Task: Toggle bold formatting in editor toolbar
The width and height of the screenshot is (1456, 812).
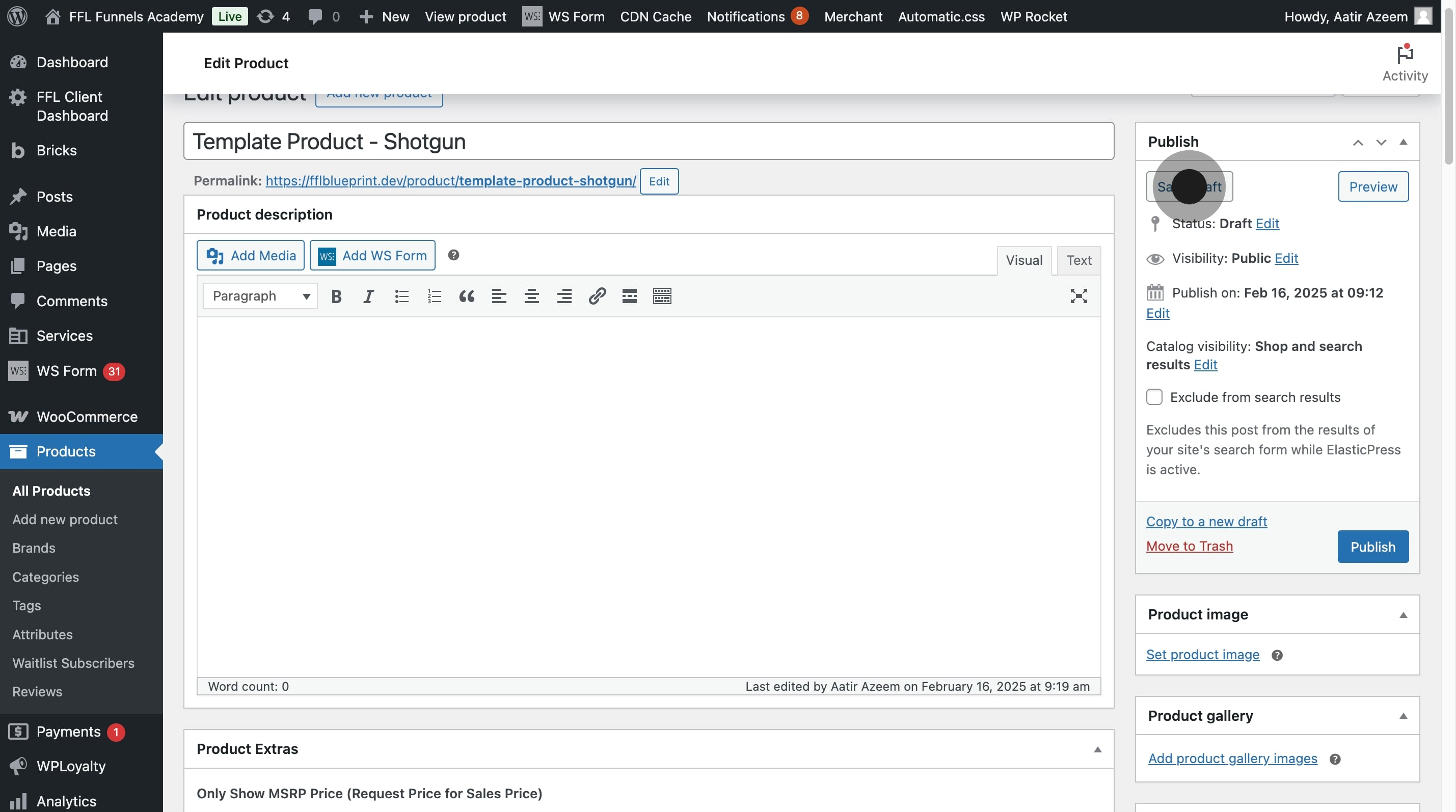Action: pyautogui.click(x=336, y=296)
